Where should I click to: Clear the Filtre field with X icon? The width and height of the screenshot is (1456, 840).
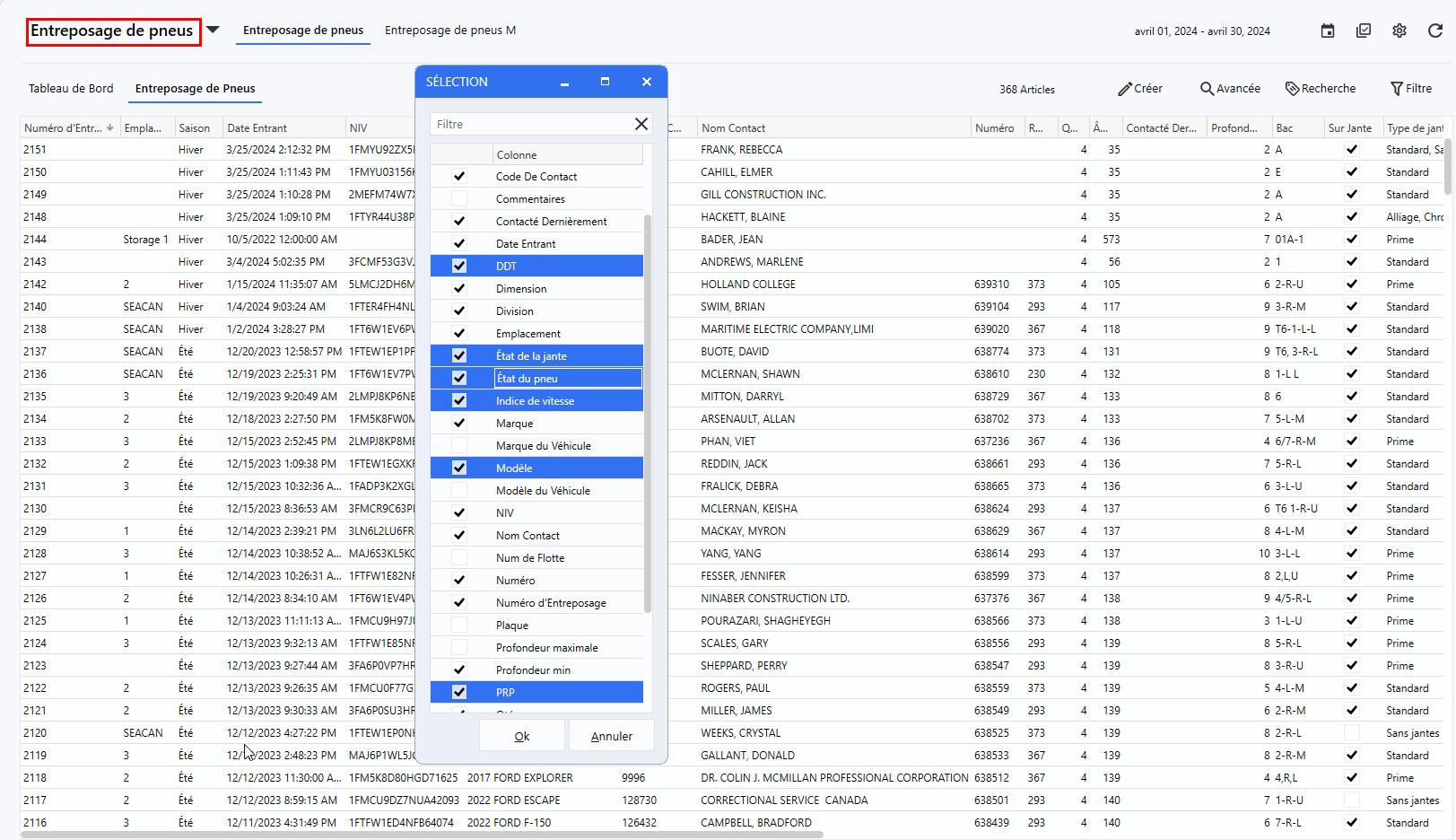[x=641, y=124]
